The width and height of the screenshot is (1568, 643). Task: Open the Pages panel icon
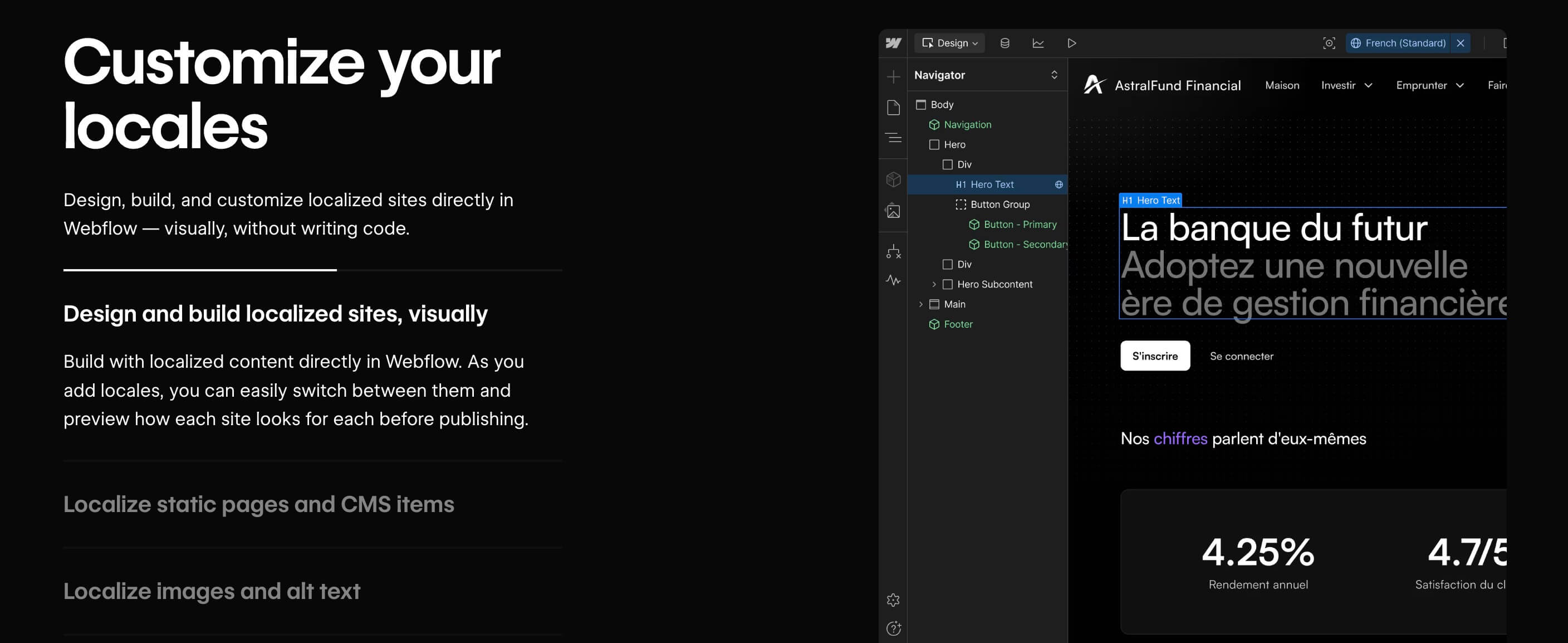893,107
